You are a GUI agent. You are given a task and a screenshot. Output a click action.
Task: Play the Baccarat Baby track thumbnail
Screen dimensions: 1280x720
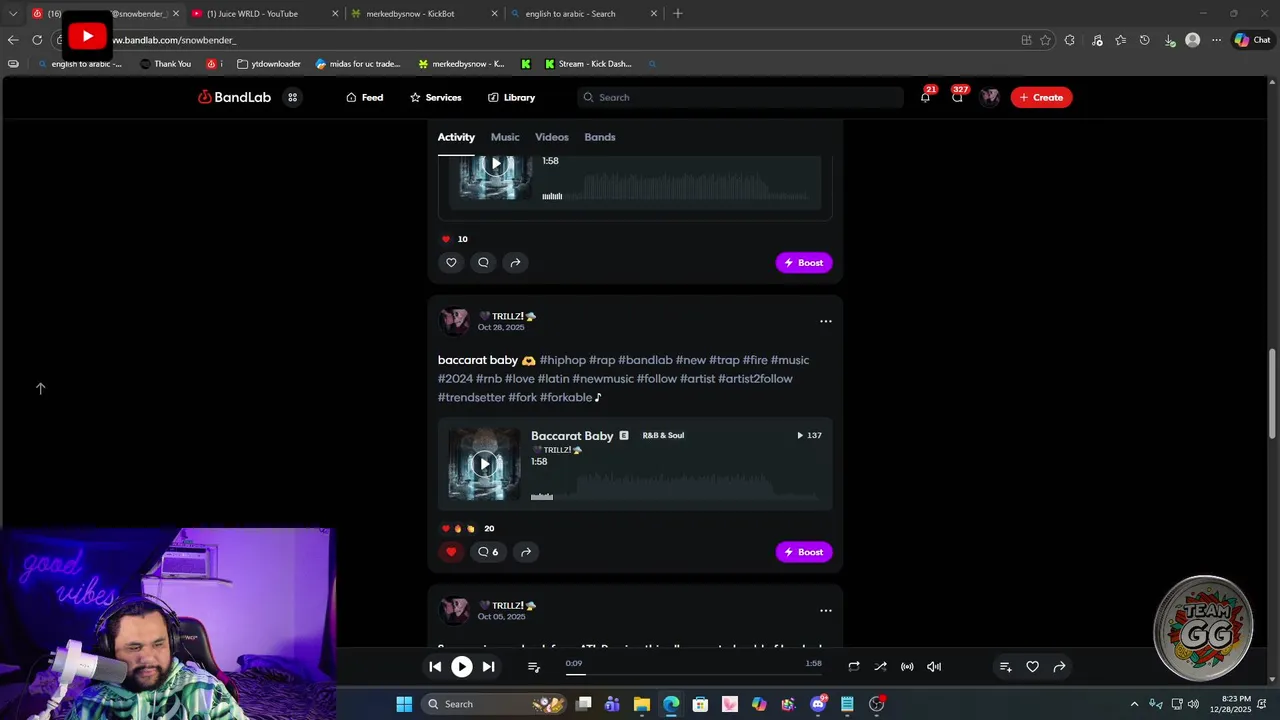(484, 464)
